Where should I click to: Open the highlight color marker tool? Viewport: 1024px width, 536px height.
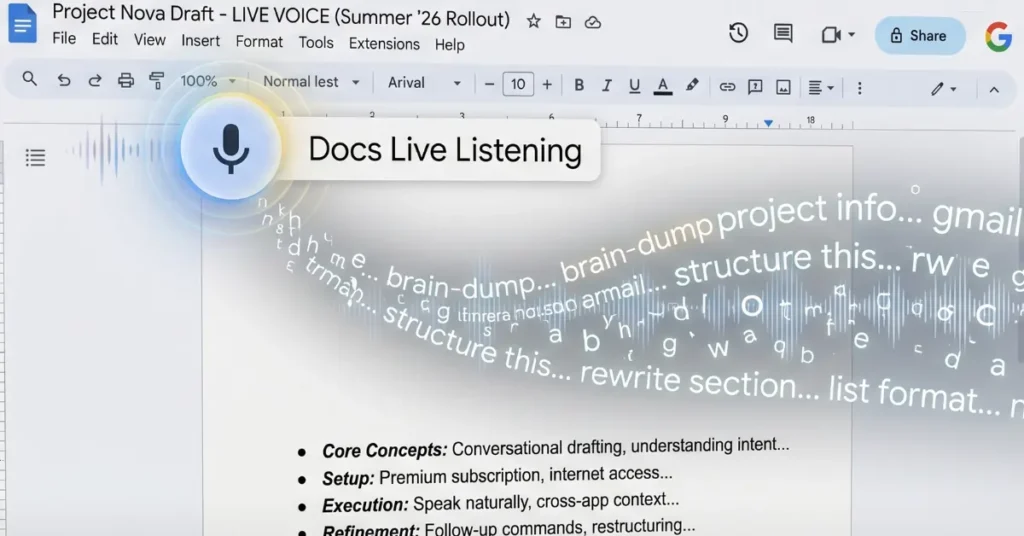pyautogui.click(x=692, y=86)
